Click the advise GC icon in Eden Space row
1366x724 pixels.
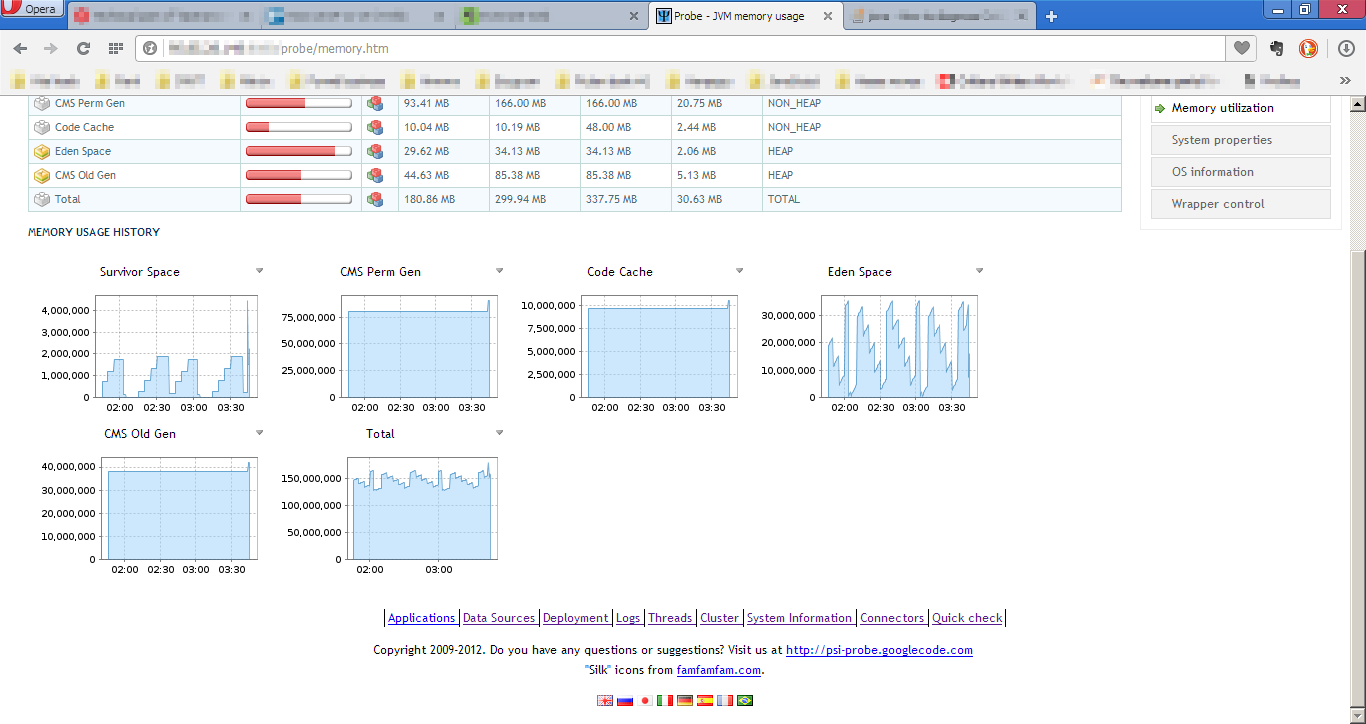tap(375, 151)
